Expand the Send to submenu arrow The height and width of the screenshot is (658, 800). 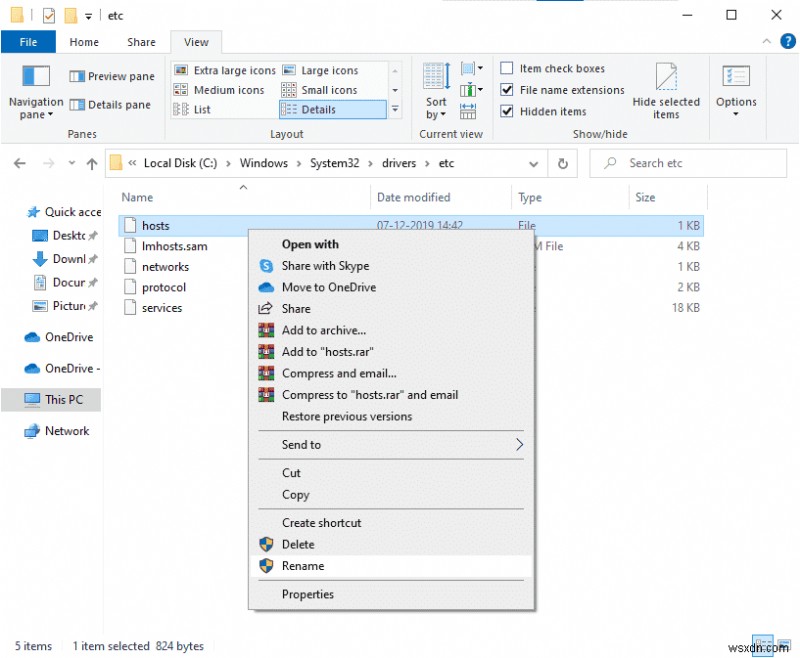(519, 445)
